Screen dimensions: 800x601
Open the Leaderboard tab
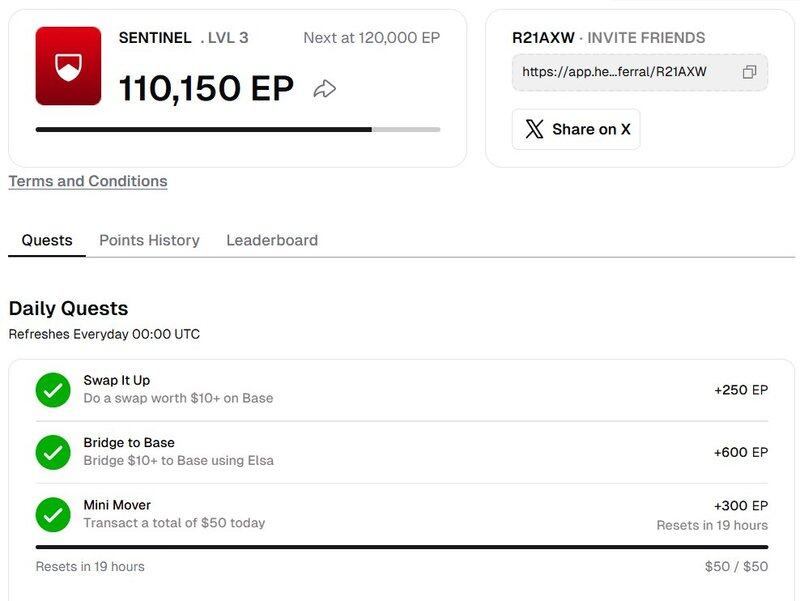click(x=272, y=240)
